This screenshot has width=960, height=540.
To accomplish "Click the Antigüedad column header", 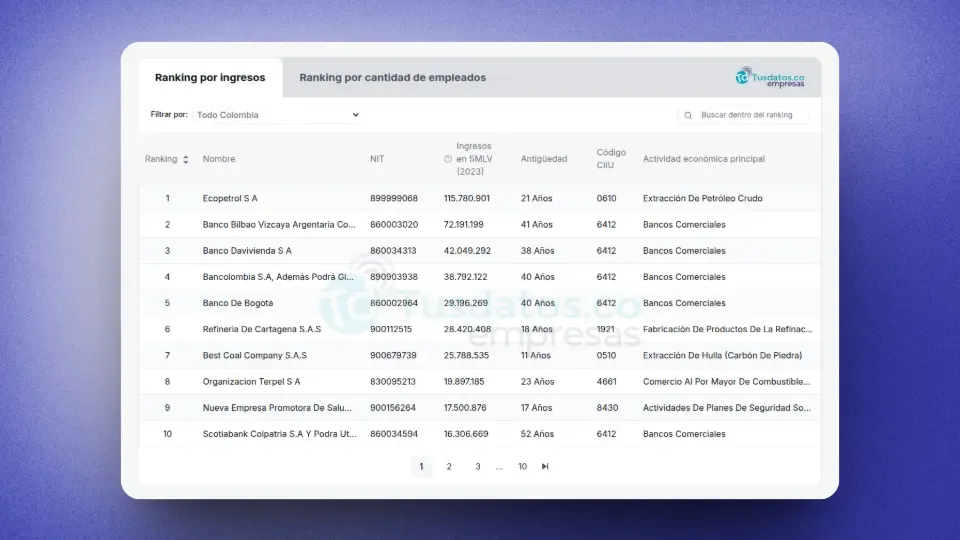I will point(543,159).
